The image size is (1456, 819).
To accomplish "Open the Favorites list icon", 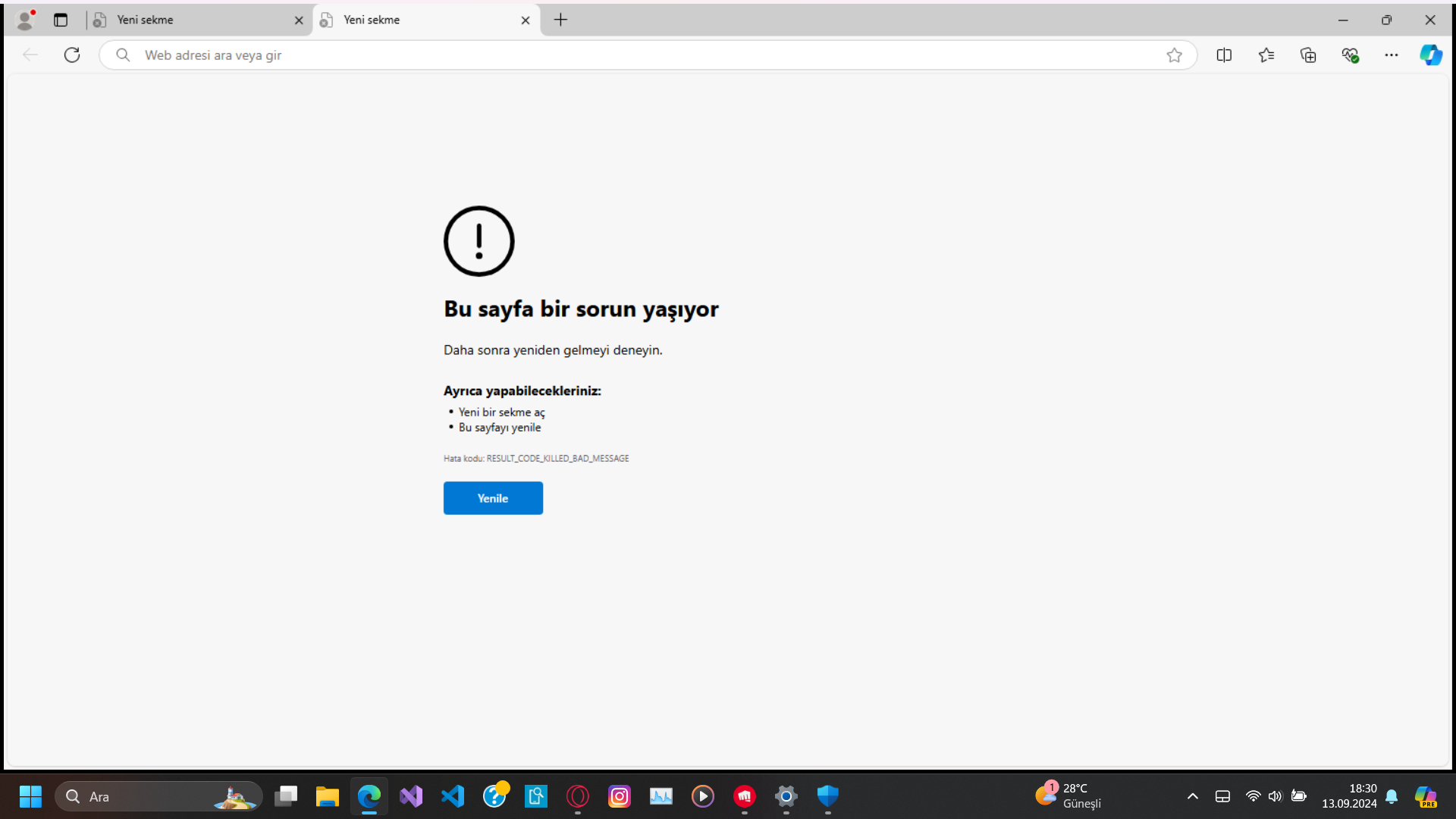I will pos(1266,55).
